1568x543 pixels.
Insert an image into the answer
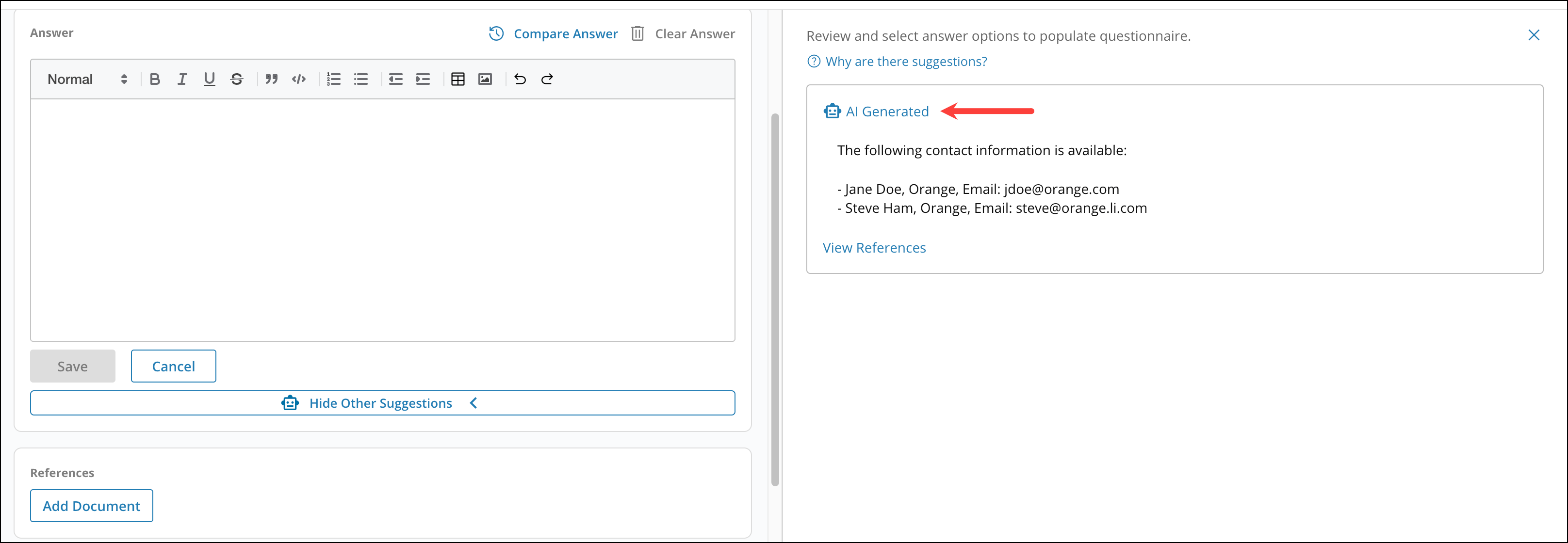485,79
